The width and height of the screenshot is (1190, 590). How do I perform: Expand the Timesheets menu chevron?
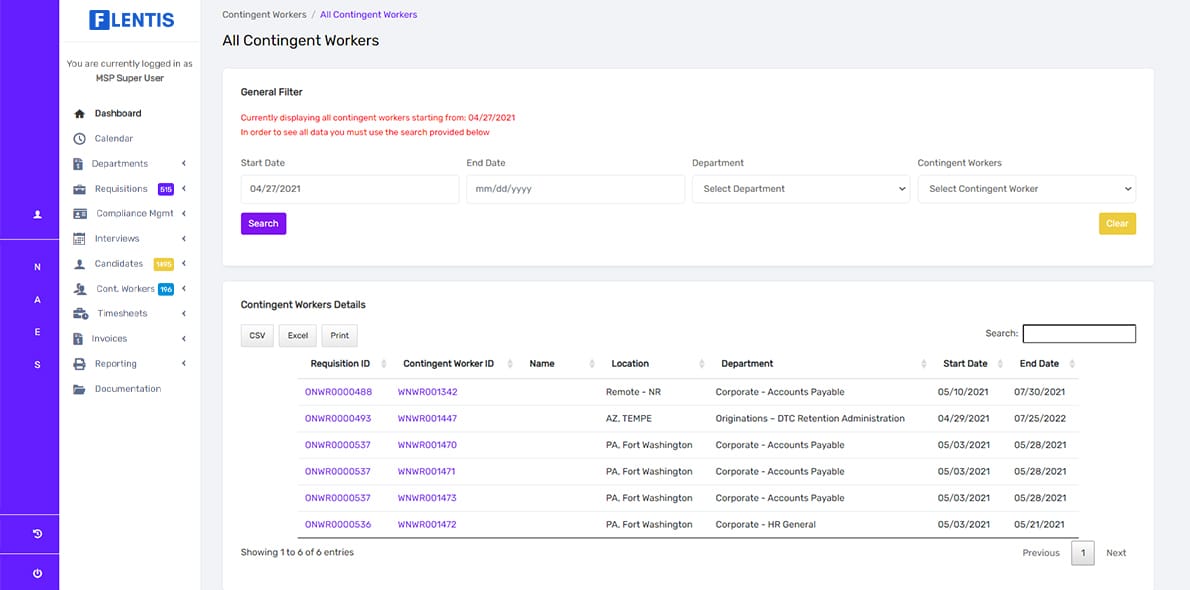pos(184,314)
